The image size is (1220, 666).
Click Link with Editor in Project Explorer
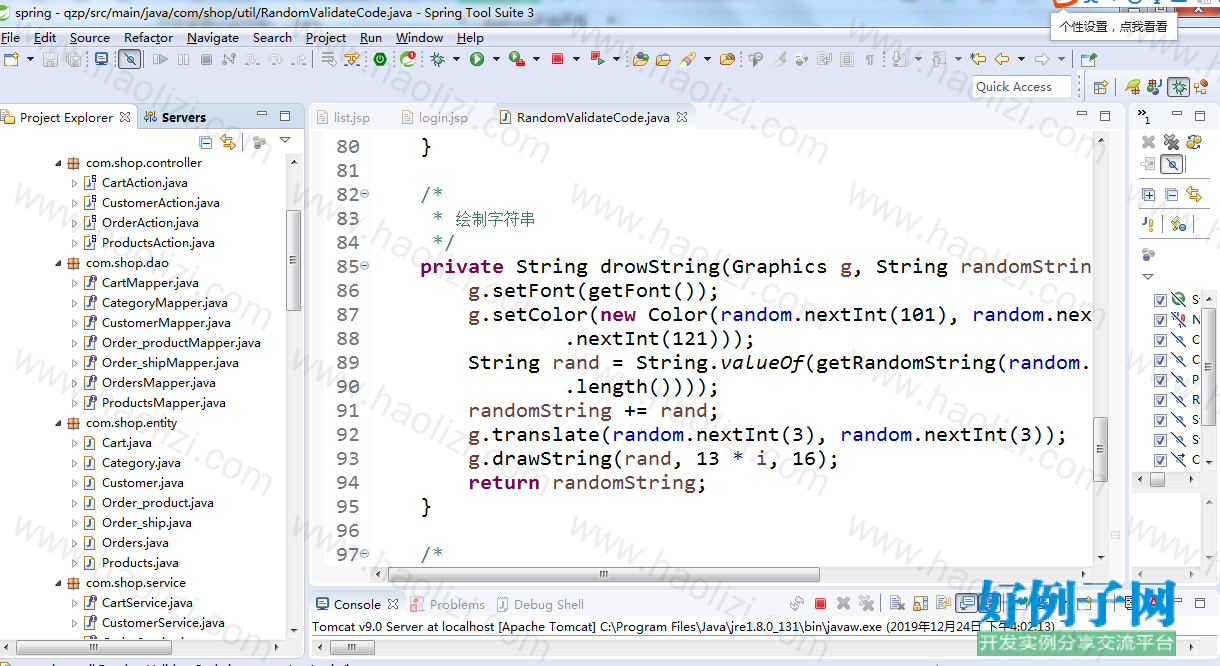(227, 142)
